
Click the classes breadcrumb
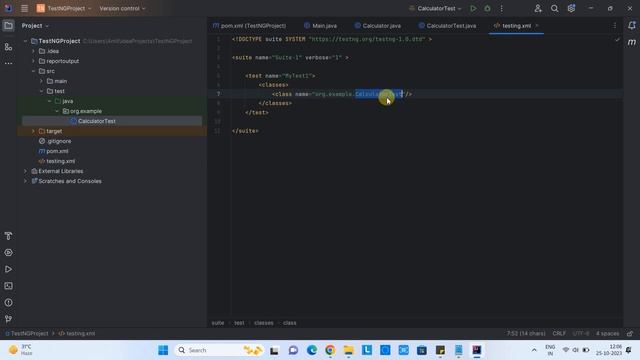264,323
